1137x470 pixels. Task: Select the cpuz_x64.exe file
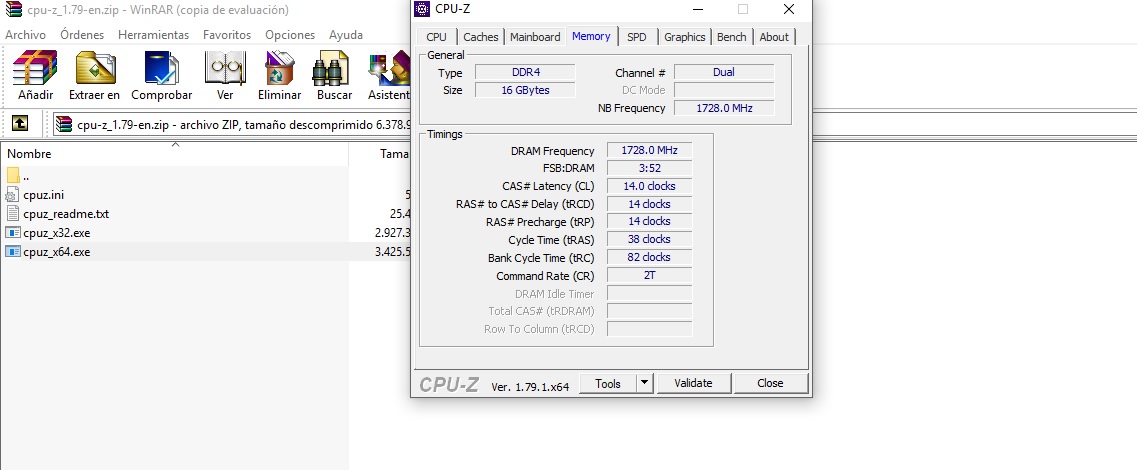click(56, 252)
